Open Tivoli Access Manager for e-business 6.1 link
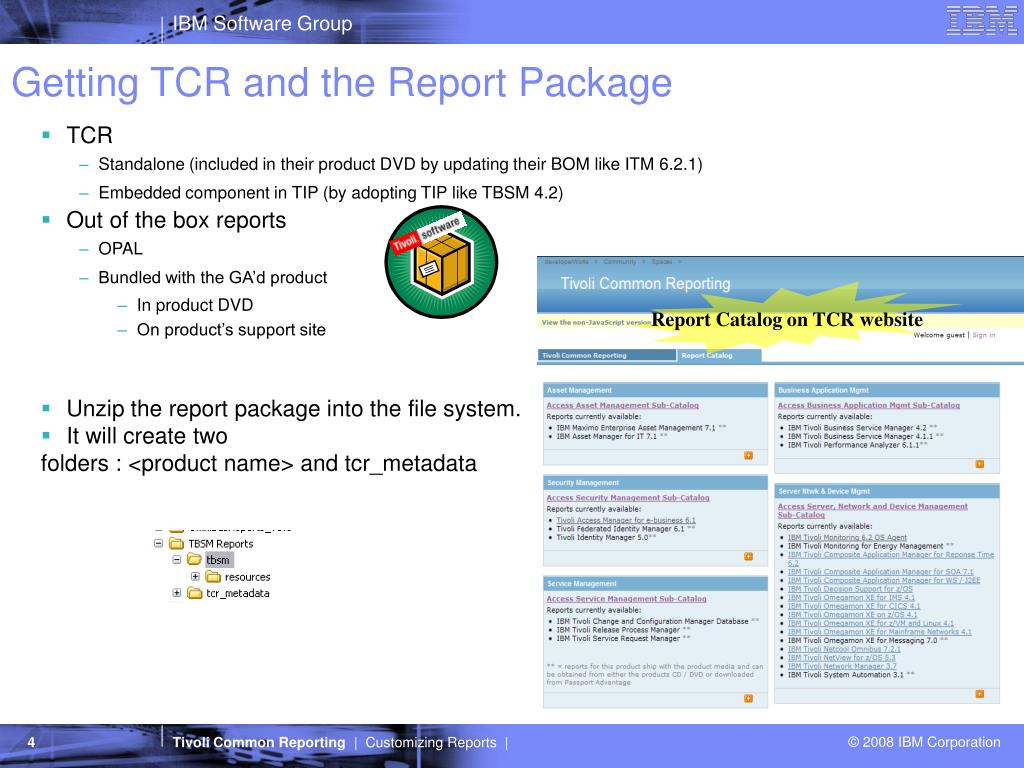 point(626,520)
